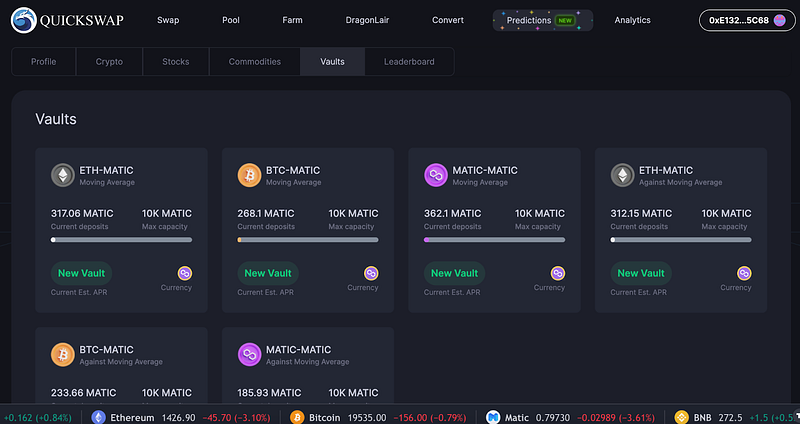The width and height of the screenshot is (800, 424).
Task: Click the currency icon in the 312.15 MATIC vault card
Action: 744,273
